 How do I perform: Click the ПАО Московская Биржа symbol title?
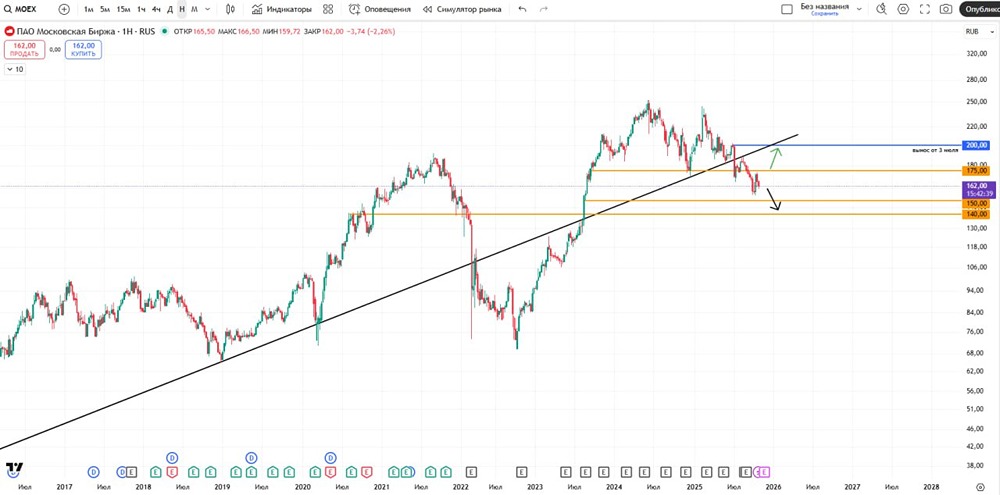tap(84, 31)
